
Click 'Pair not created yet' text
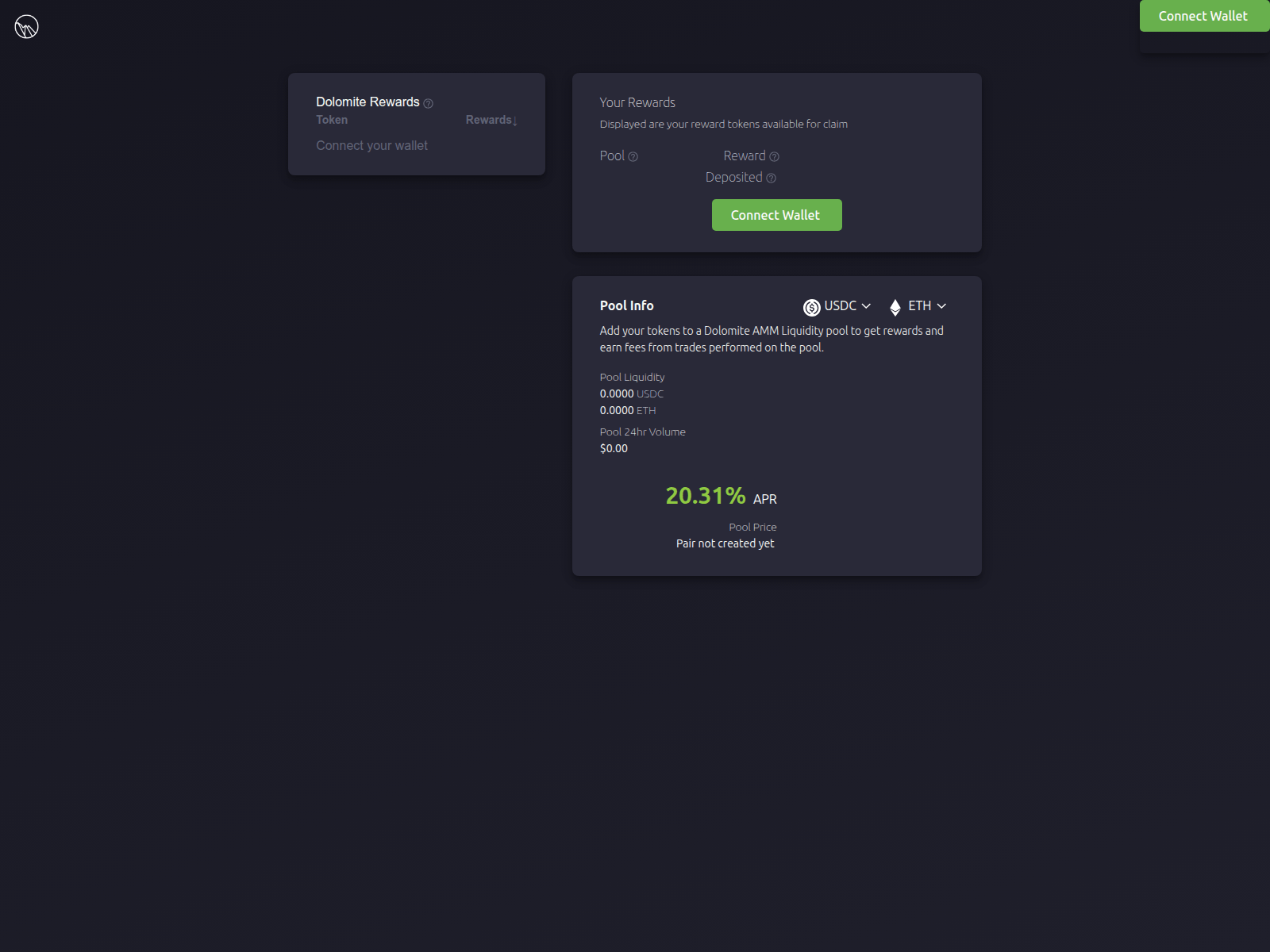click(x=725, y=543)
